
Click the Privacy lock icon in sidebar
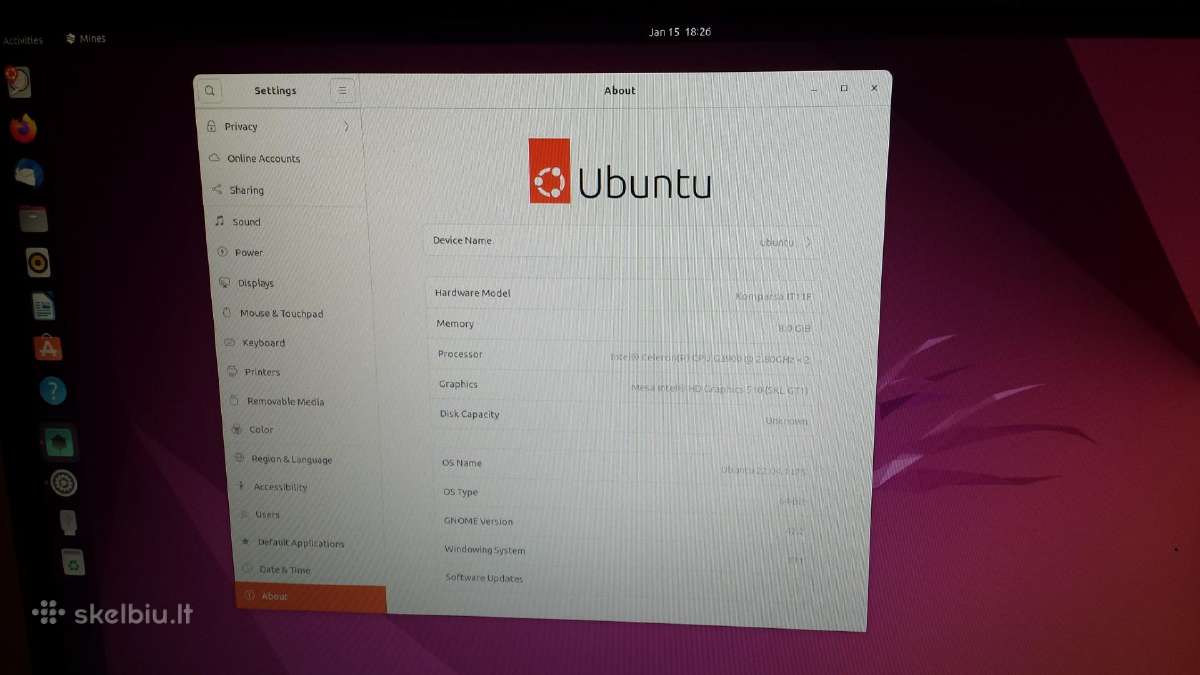[x=211, y=127]
